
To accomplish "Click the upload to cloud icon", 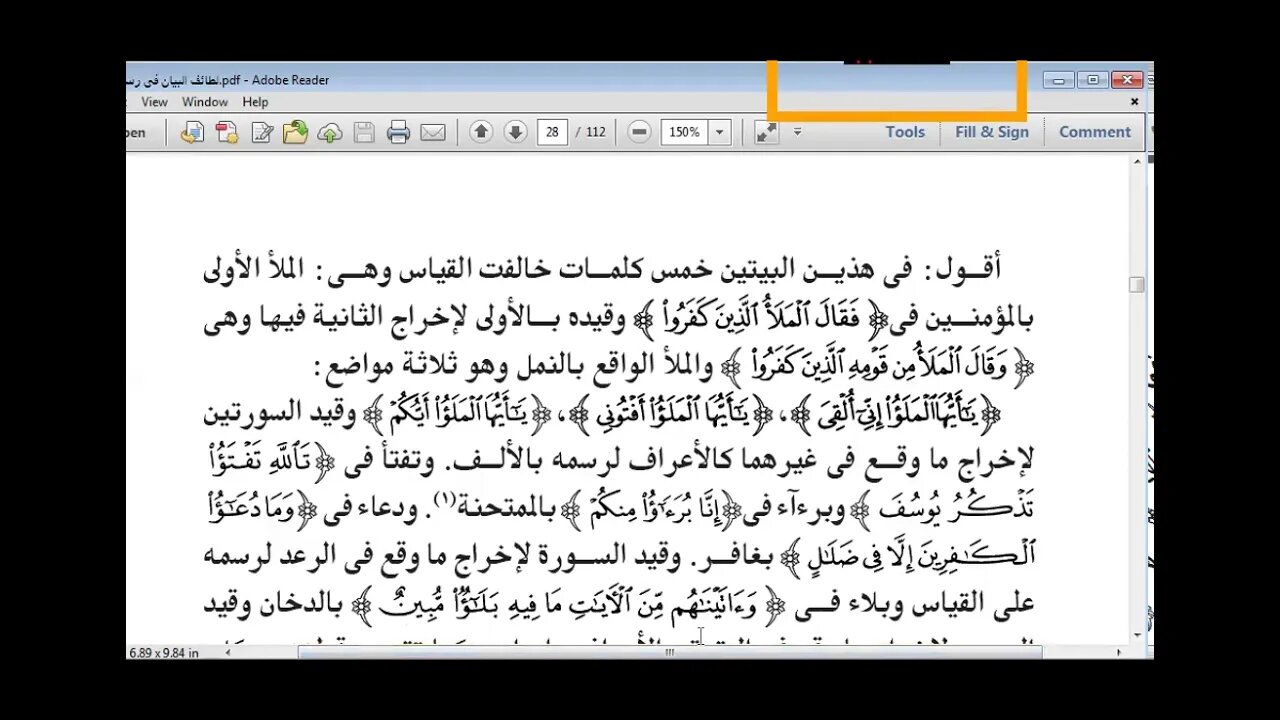I will 330,132.
